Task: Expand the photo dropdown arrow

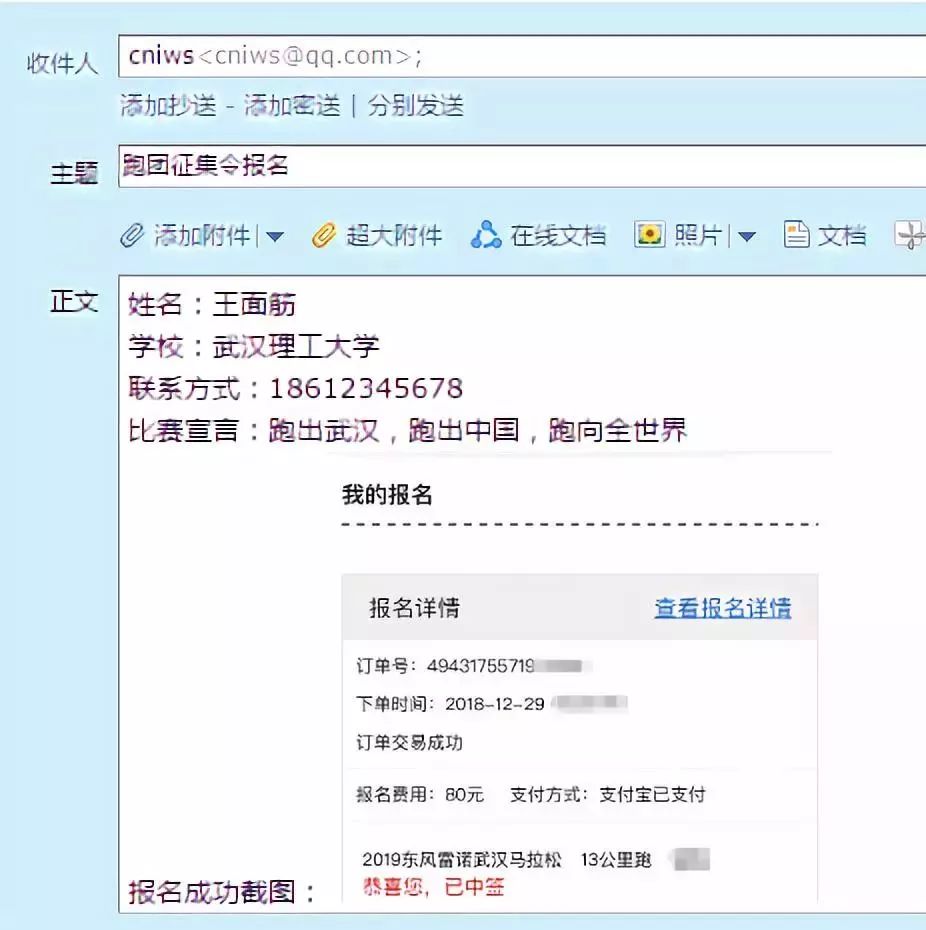Action: click(746, 237)
